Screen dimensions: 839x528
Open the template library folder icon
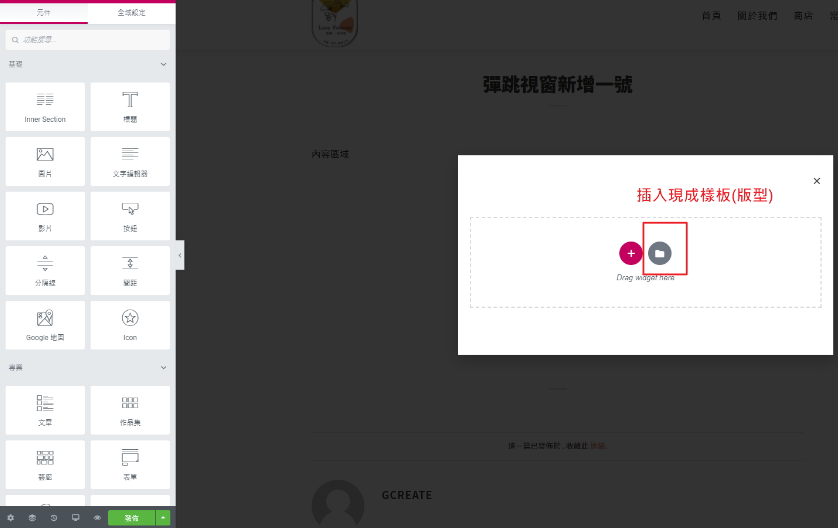(x=659, y=253)
